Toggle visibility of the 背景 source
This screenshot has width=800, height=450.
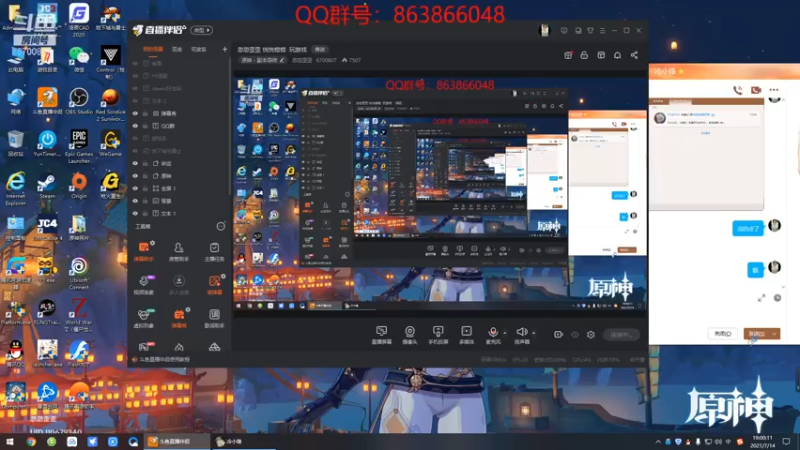135,201
